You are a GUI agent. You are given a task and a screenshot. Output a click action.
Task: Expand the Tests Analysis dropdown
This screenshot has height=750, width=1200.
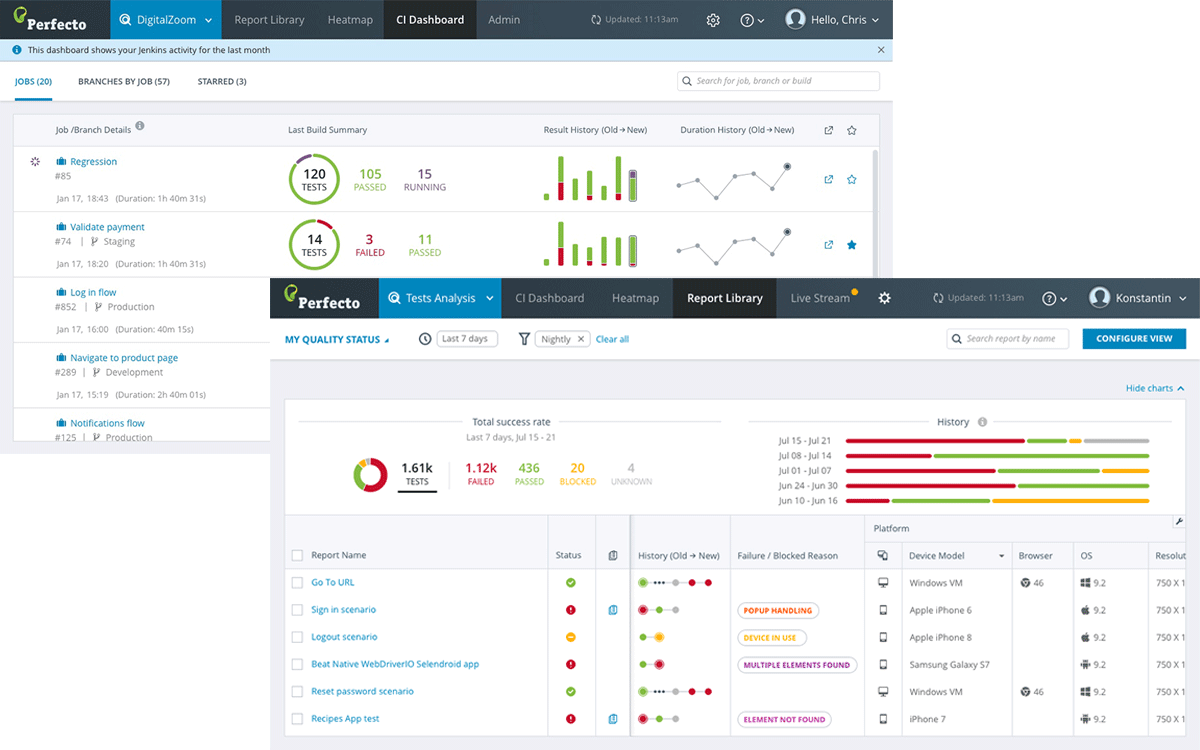coord(440,298)
